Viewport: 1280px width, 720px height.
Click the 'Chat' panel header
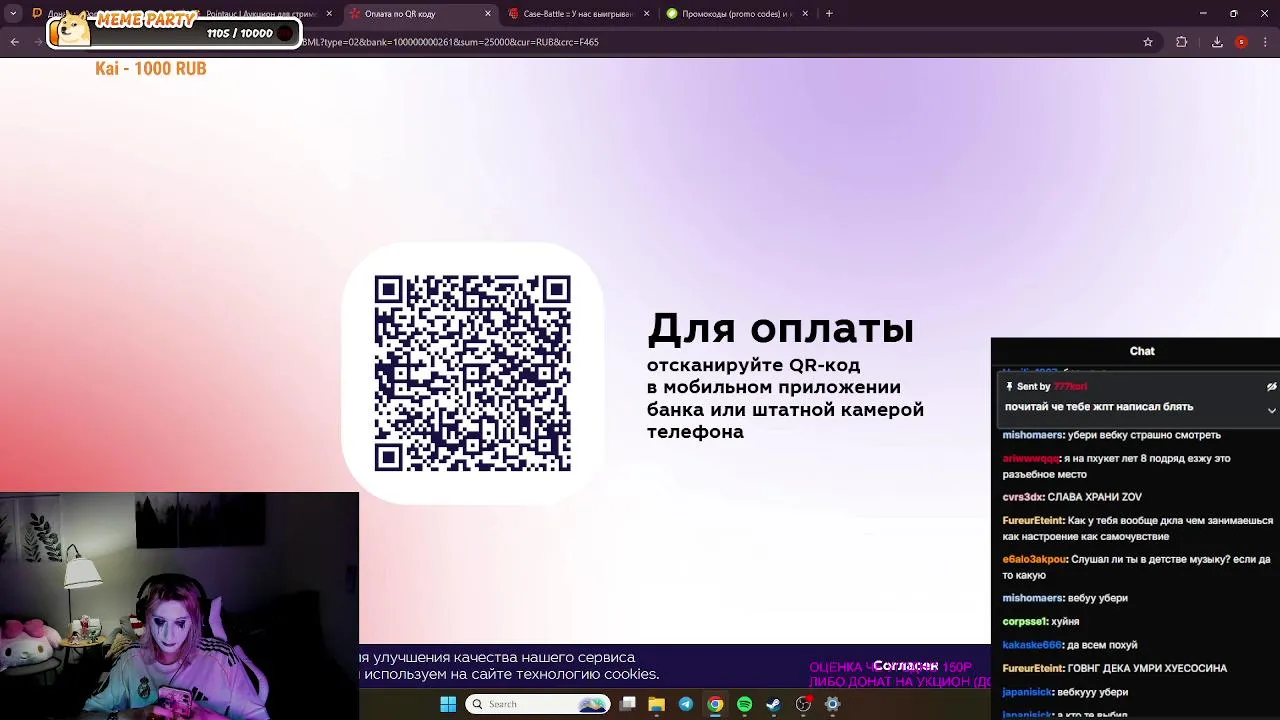click(x=1142, y=351)
